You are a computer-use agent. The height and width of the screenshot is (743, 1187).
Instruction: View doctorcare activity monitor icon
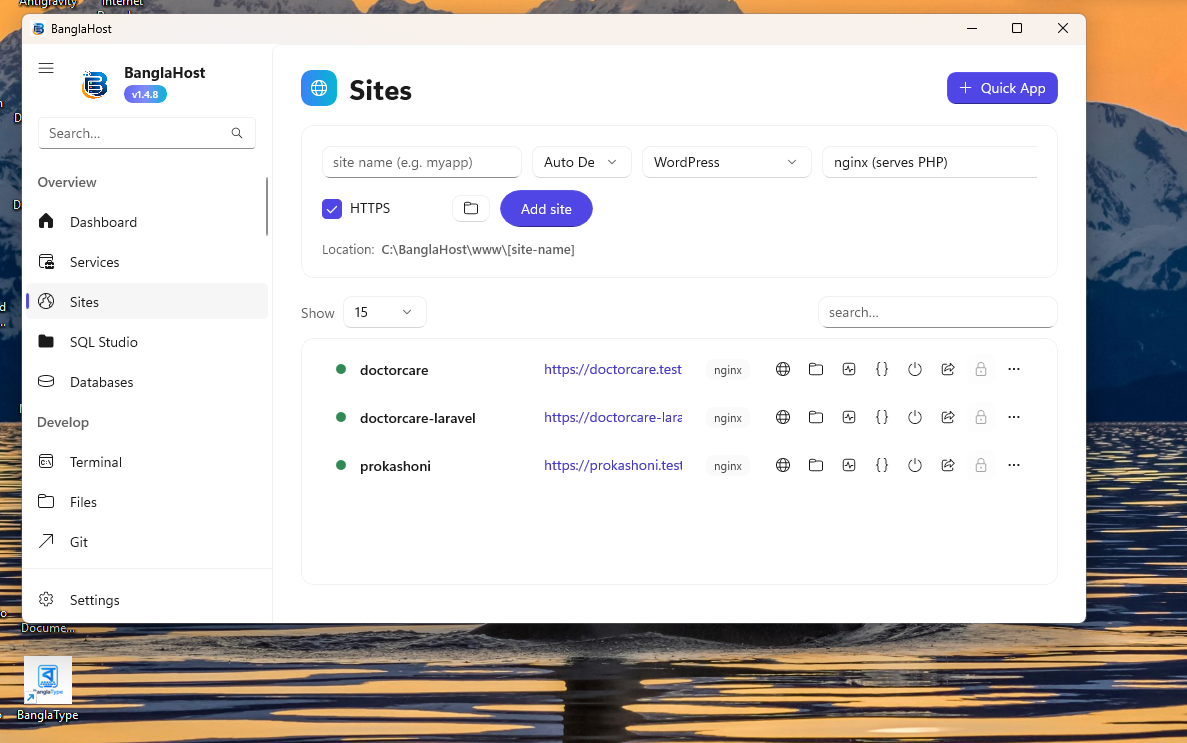[x=849, y=370]
